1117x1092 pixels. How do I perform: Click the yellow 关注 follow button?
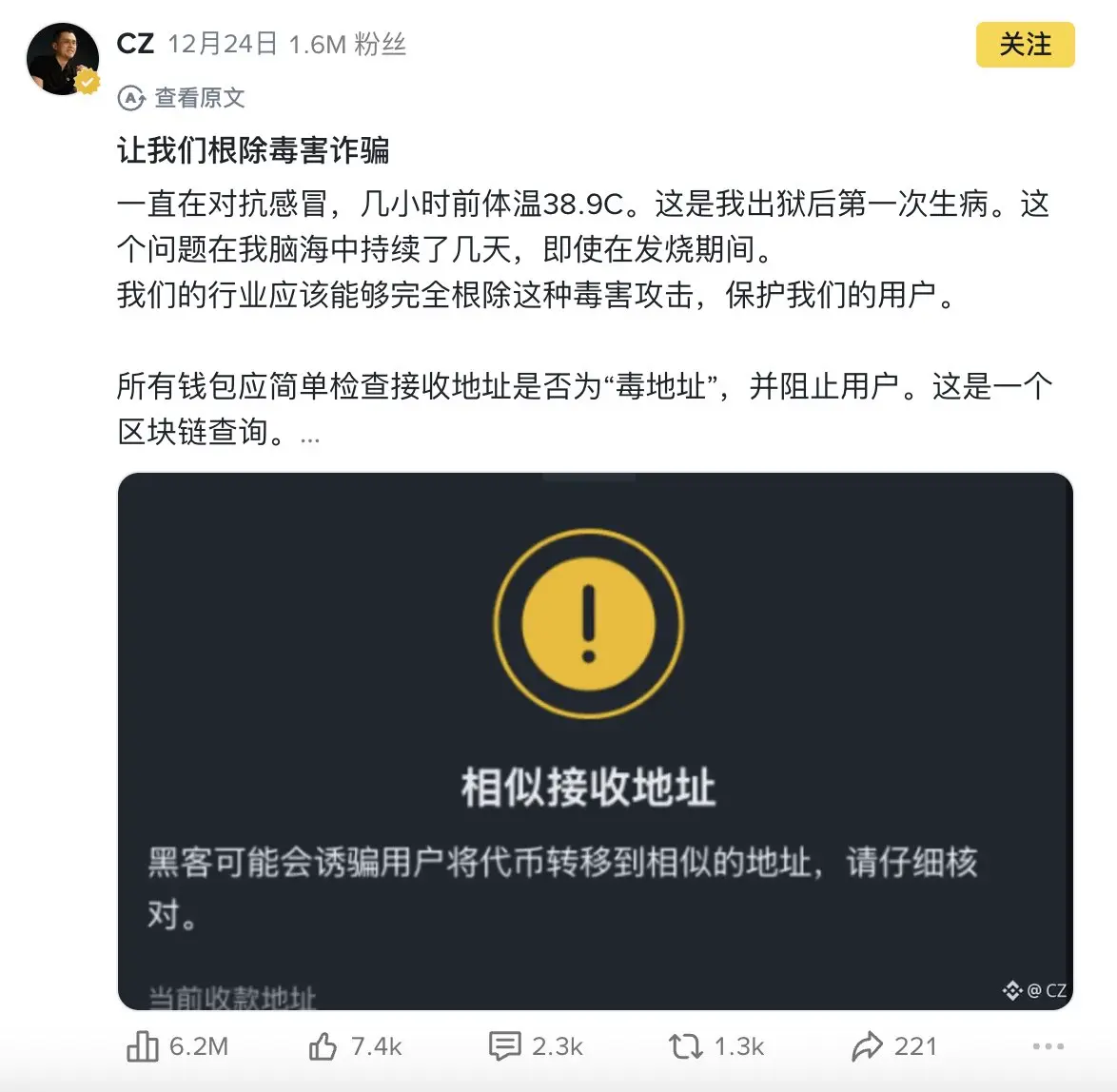(1025, 44)
